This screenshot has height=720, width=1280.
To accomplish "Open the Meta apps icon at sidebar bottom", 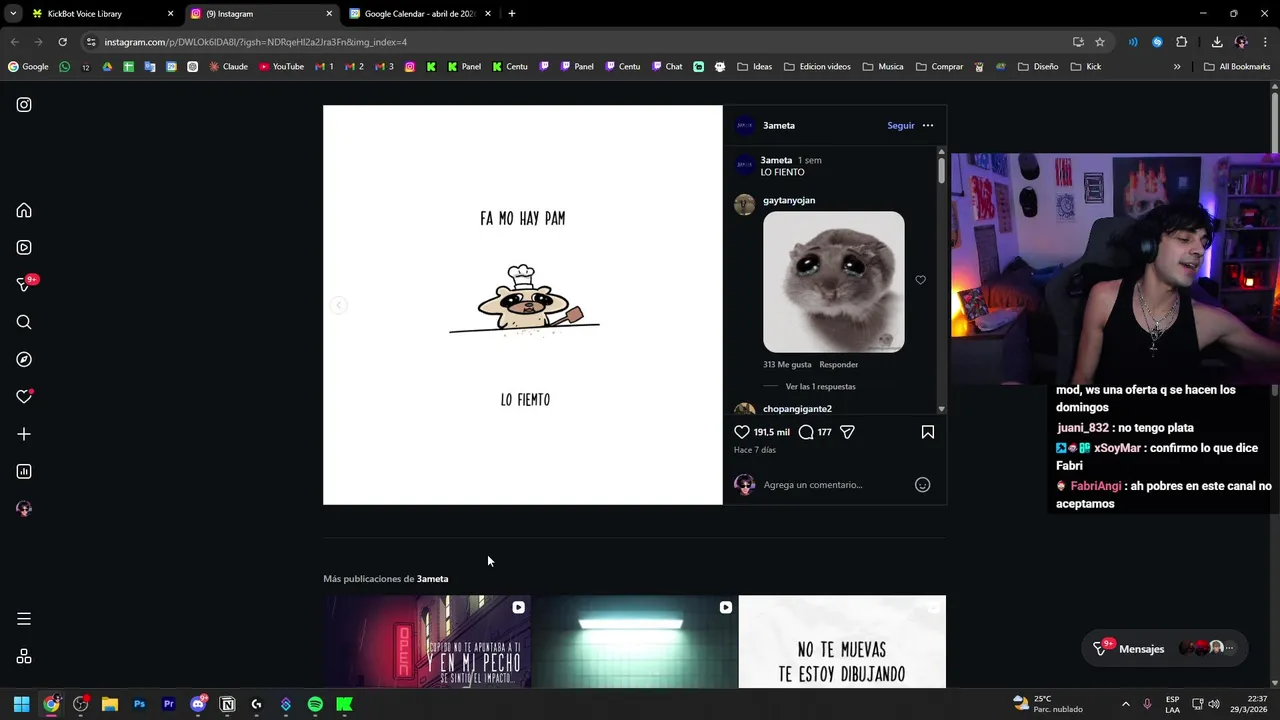I will (x=24, y=656).
